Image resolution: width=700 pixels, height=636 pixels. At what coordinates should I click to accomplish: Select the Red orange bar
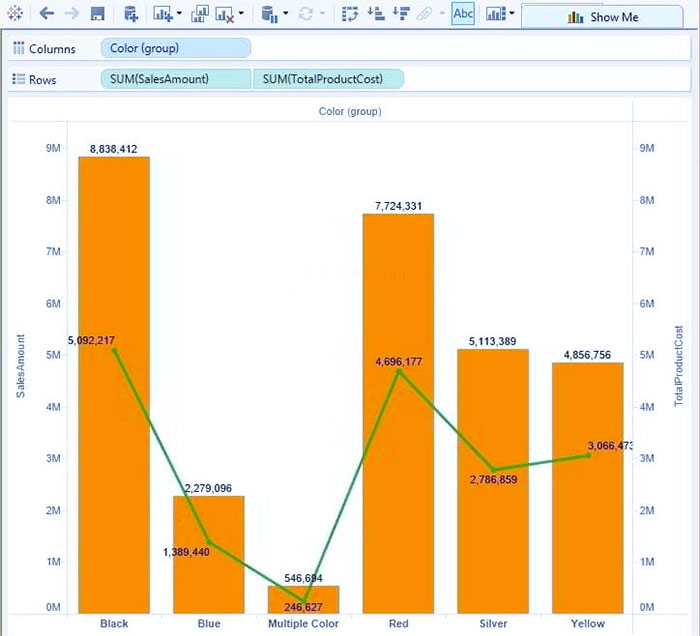pyautogui.click(x=398, y=414)
